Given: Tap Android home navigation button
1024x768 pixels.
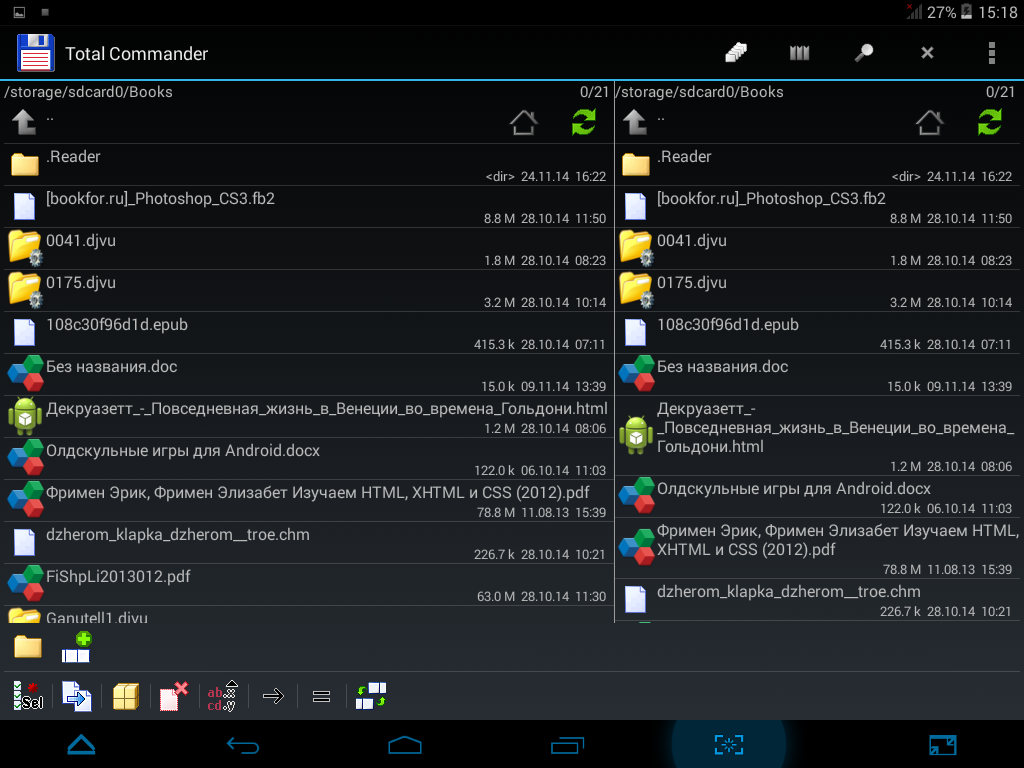Looking at the screenshot, I should (405, 745).
